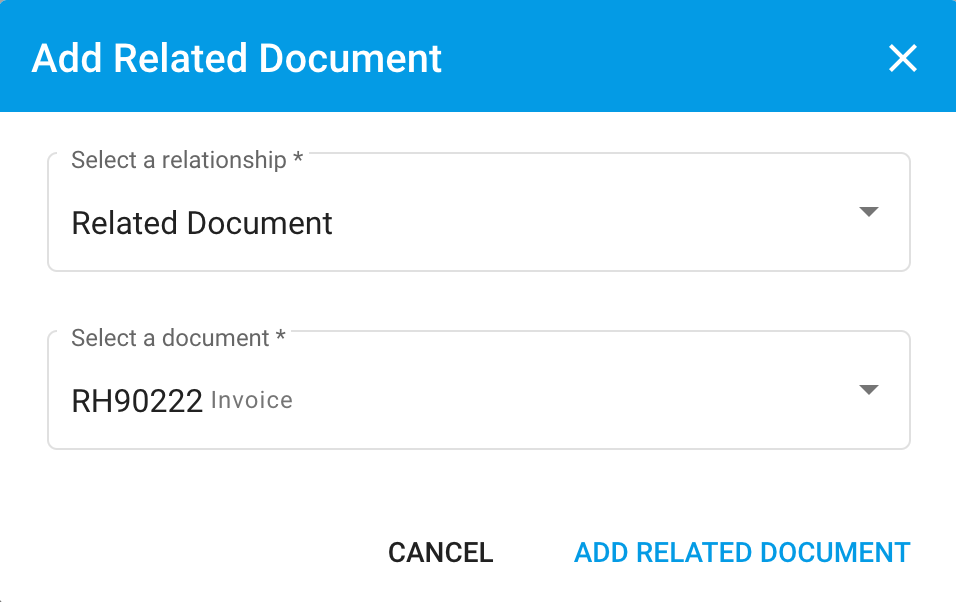The image size is (956, 602).
Task: Click CANCEL to abort adding a document
Action: 440,552
